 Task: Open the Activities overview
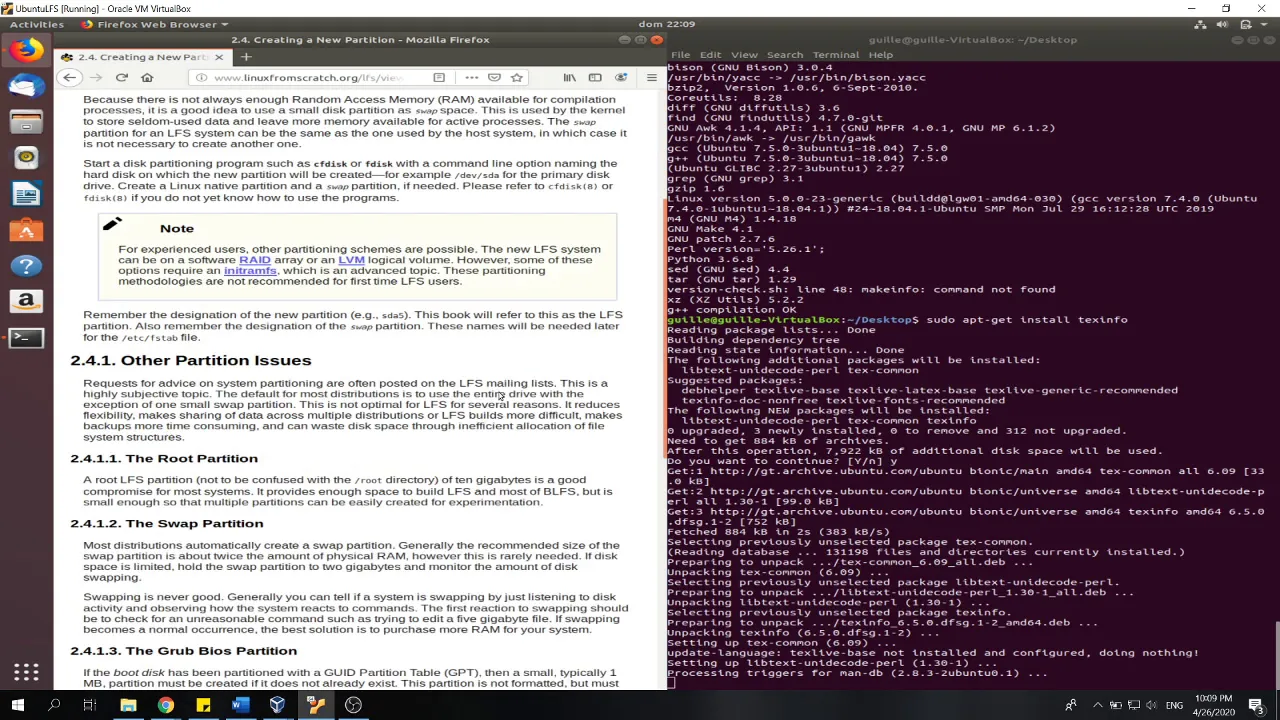37,24
